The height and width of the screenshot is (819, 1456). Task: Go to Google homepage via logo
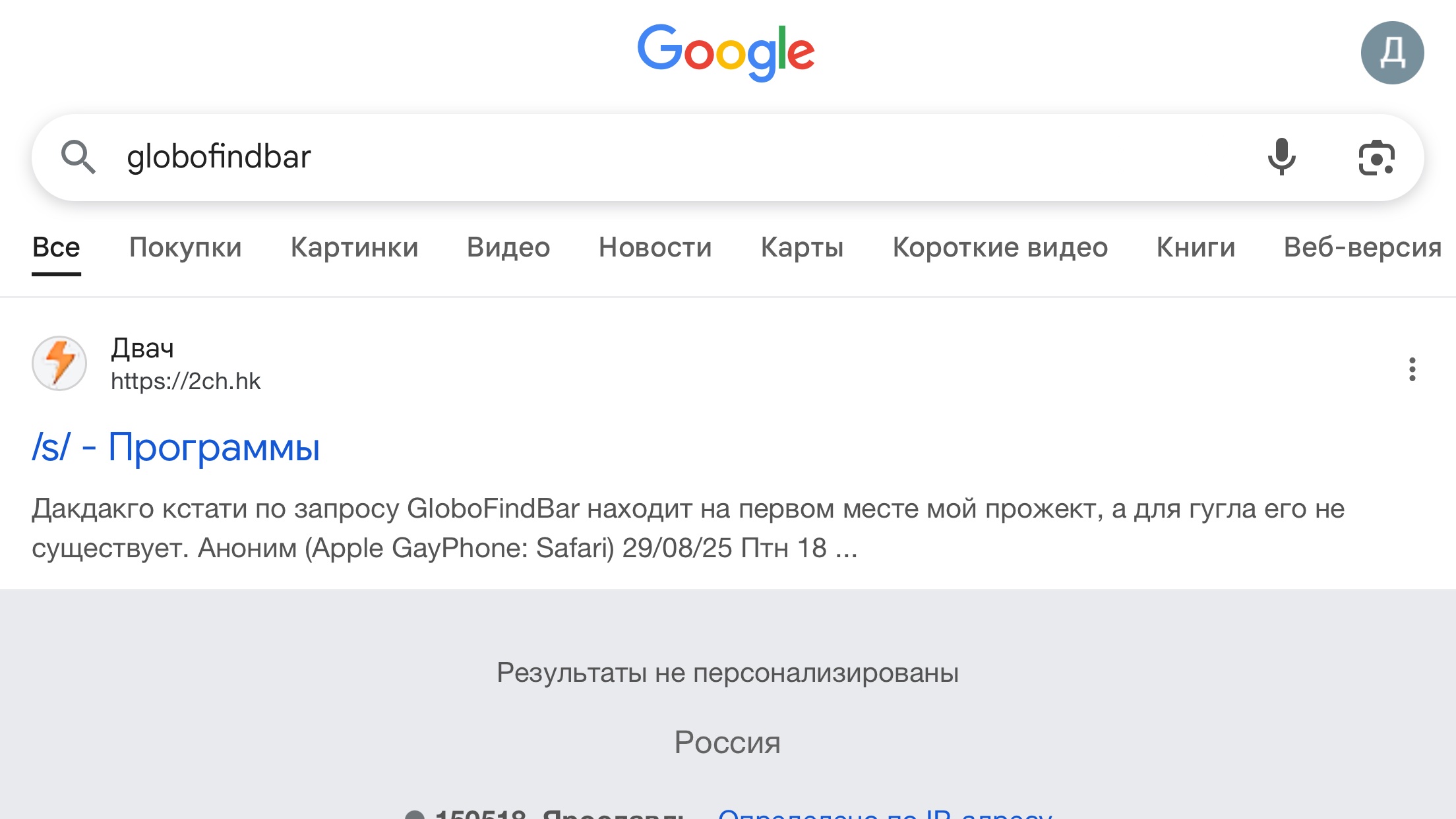726,51
